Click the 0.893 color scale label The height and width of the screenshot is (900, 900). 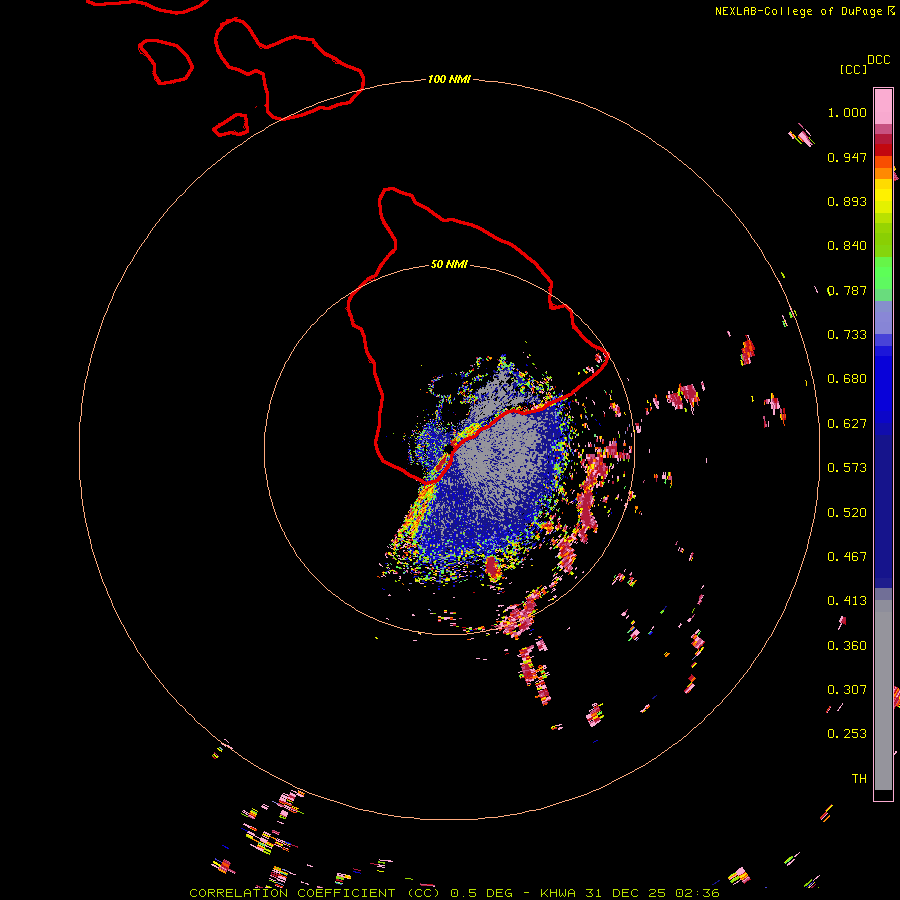[x=847, y=201]
